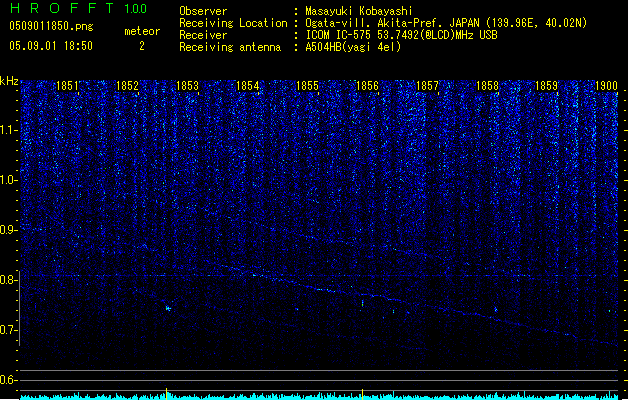
Task: Click the Receiver field label
Action: coord(203,35)
